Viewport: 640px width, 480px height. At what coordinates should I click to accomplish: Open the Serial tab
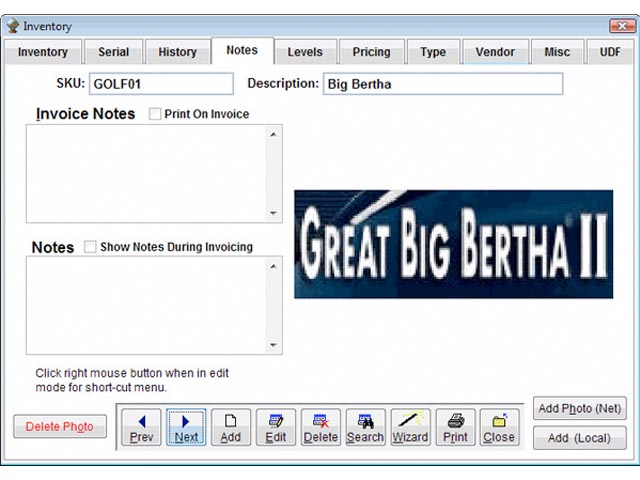(113, 52)
